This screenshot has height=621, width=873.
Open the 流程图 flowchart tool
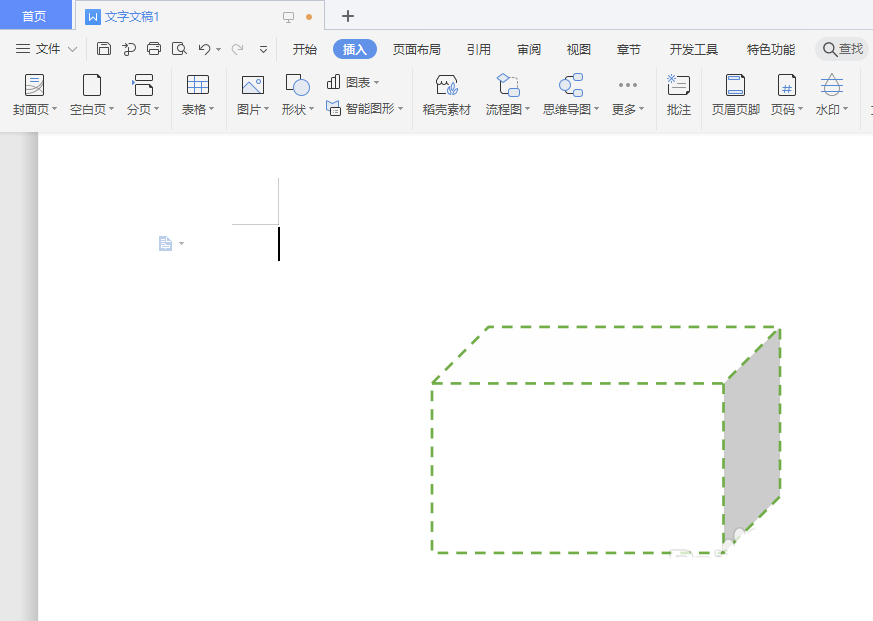click(506, 95)
